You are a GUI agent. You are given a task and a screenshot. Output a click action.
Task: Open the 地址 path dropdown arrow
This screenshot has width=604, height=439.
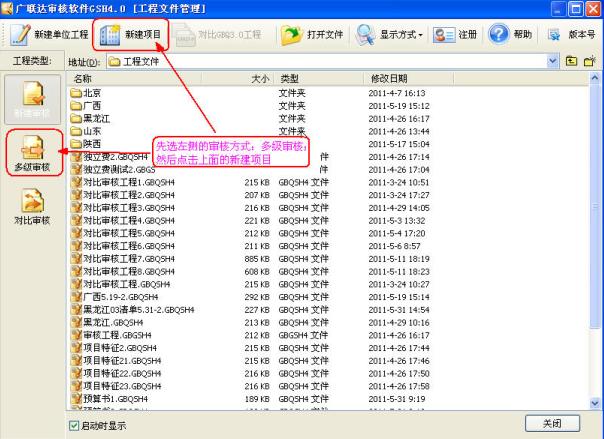point(553,62)
